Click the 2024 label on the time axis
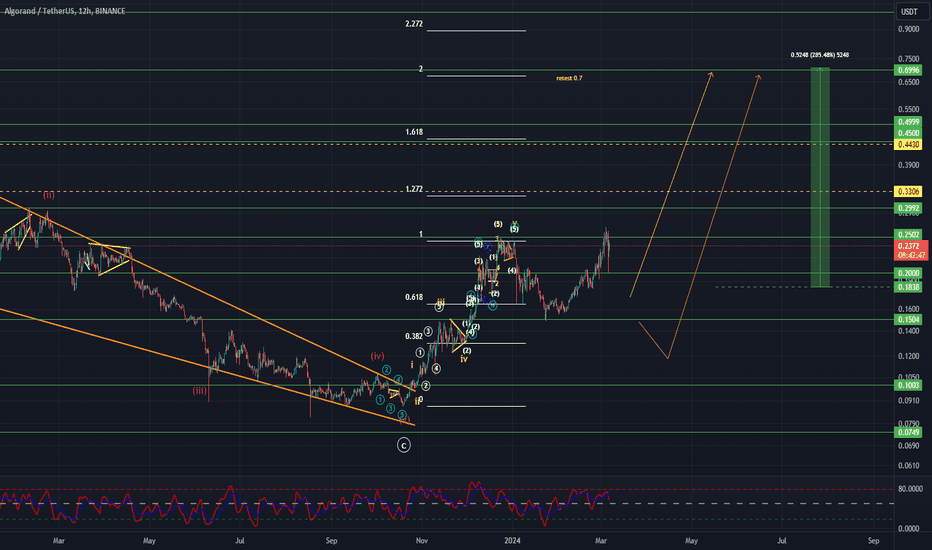 click(x=512, y=540)
